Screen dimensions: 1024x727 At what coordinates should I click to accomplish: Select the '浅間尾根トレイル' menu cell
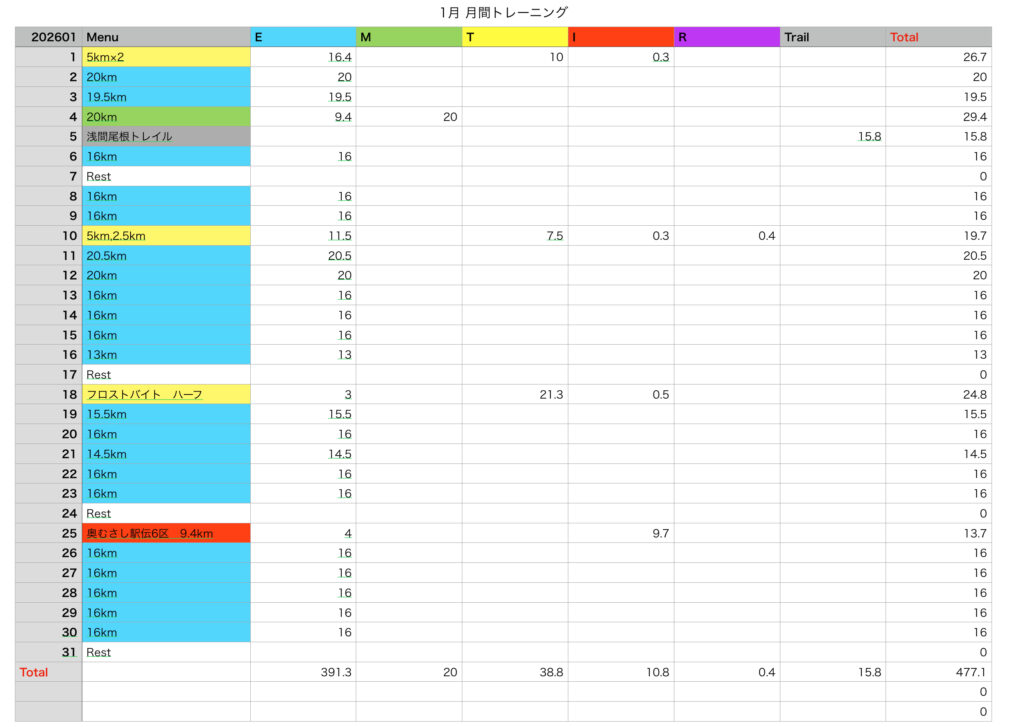[x=166, y=136]
